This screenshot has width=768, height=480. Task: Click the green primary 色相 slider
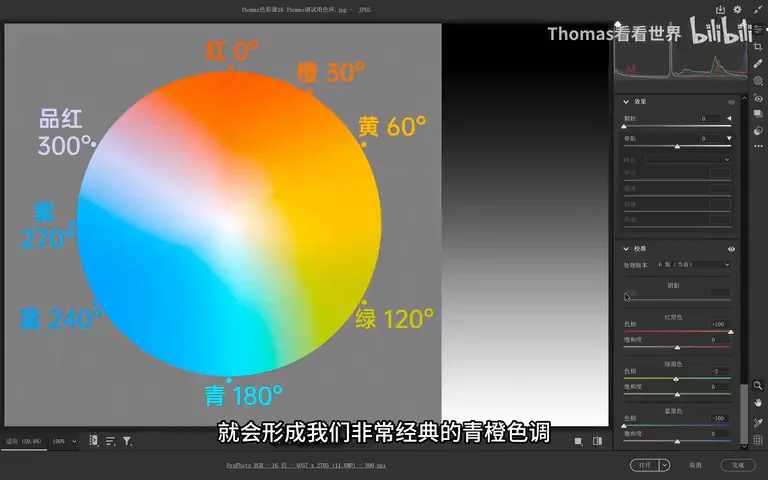677,379
